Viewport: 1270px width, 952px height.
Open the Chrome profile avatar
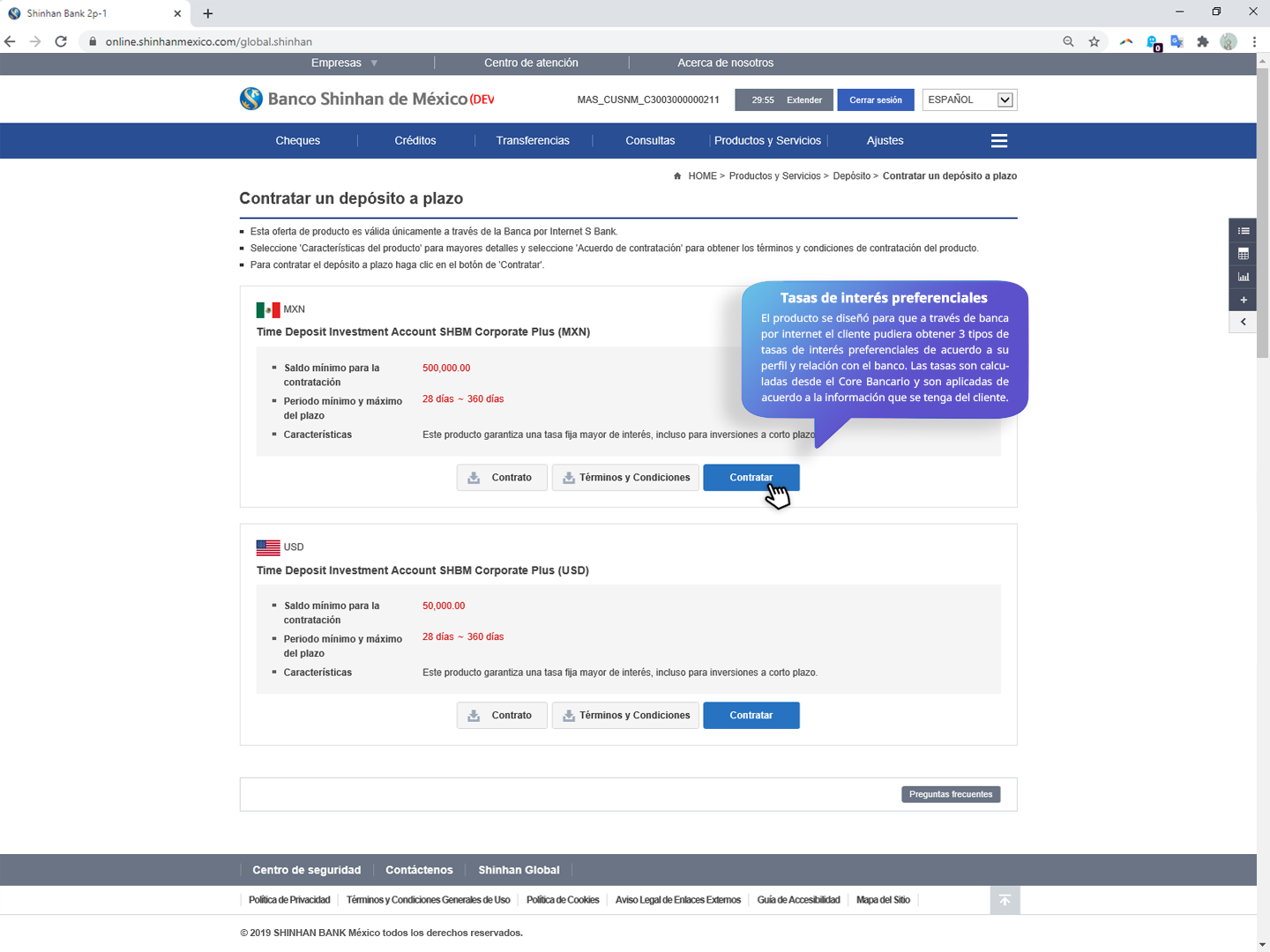tap(1229, 41)
